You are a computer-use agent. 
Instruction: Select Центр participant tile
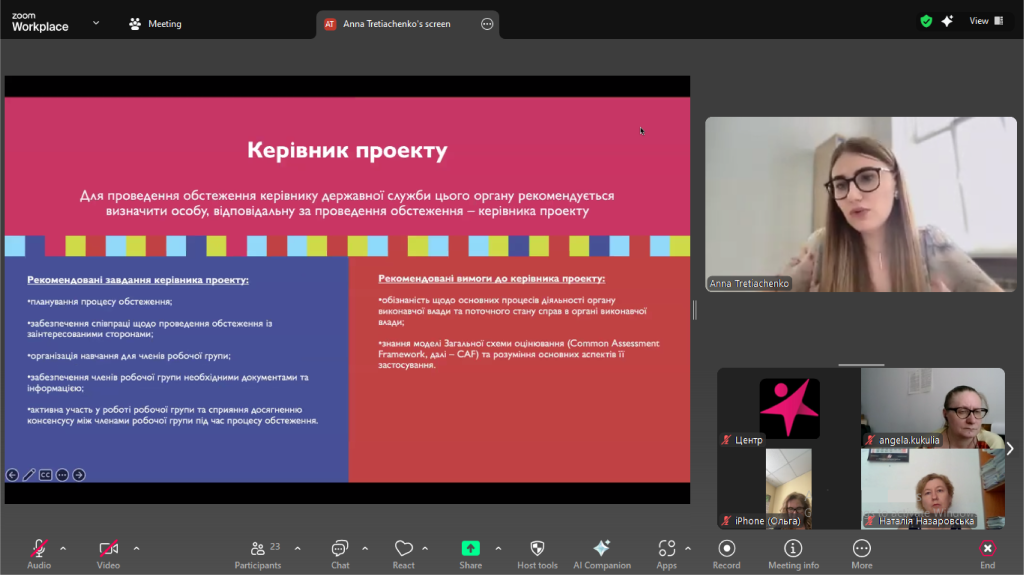click(789, 408)
